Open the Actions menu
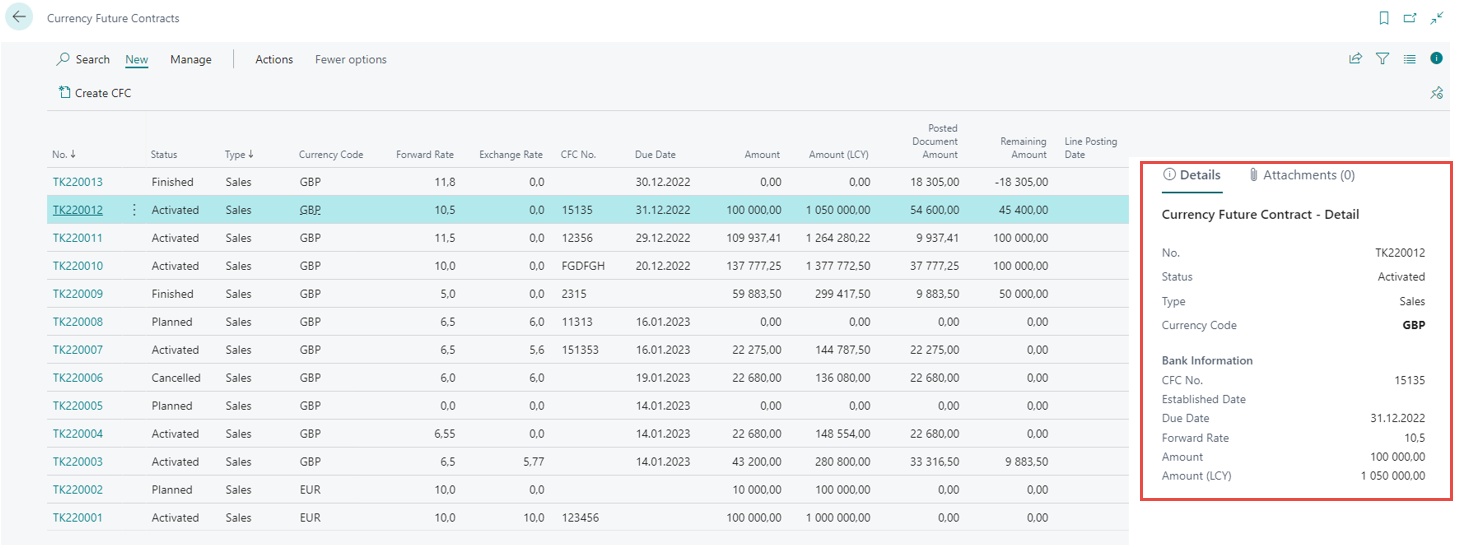 273,60
